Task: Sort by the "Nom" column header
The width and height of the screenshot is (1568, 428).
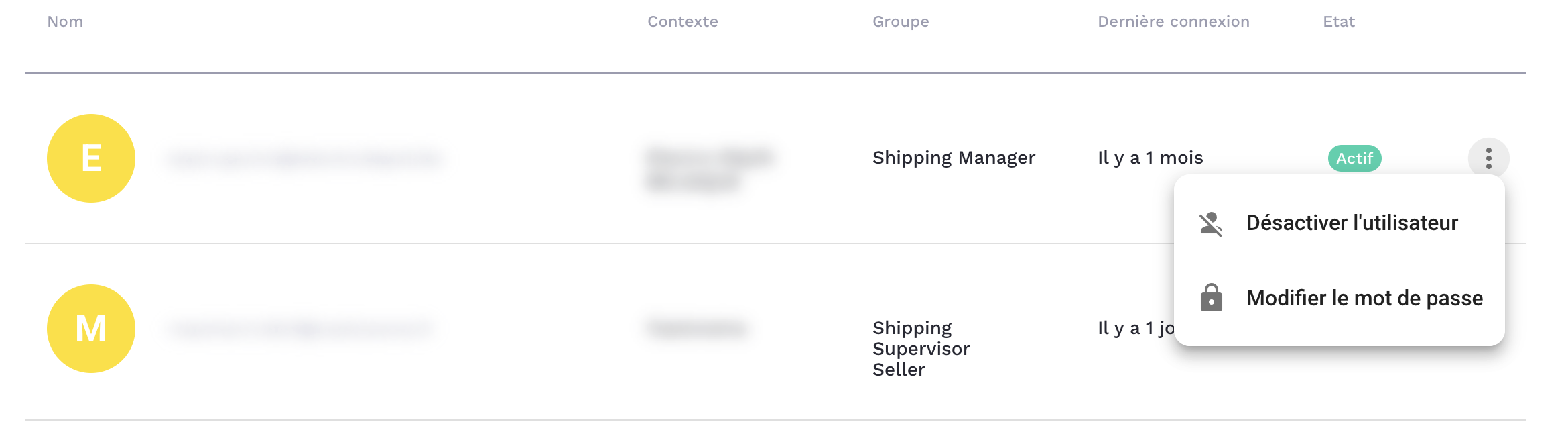Action: (x=65, y=21)
